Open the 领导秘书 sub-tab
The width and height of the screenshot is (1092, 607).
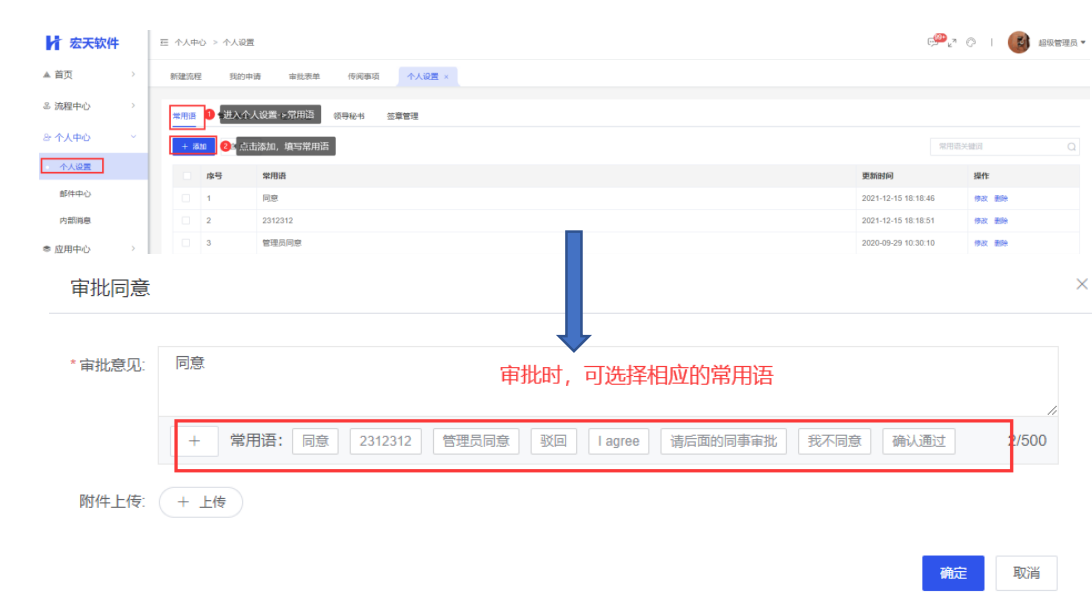(x=349, y=116)
